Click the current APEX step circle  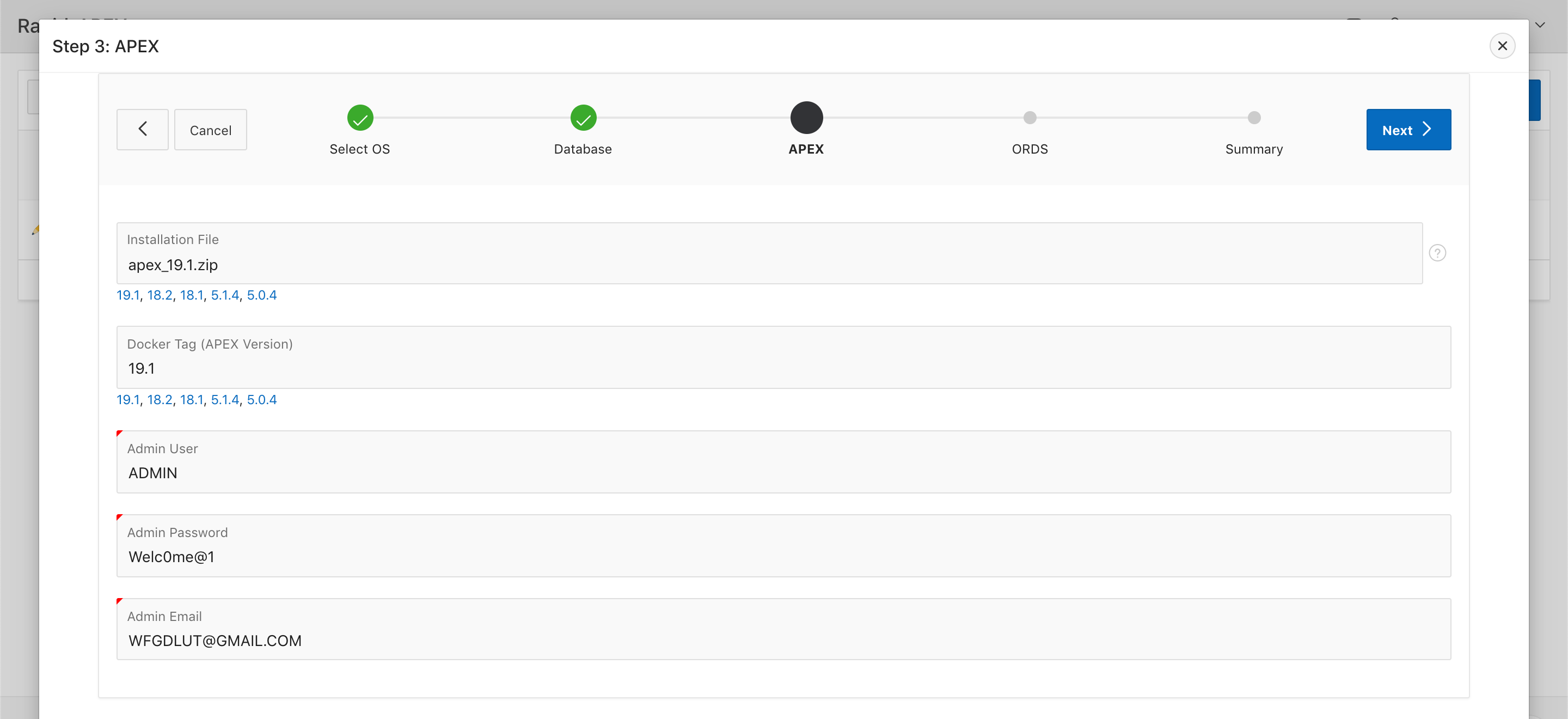[x=806, y=118]
